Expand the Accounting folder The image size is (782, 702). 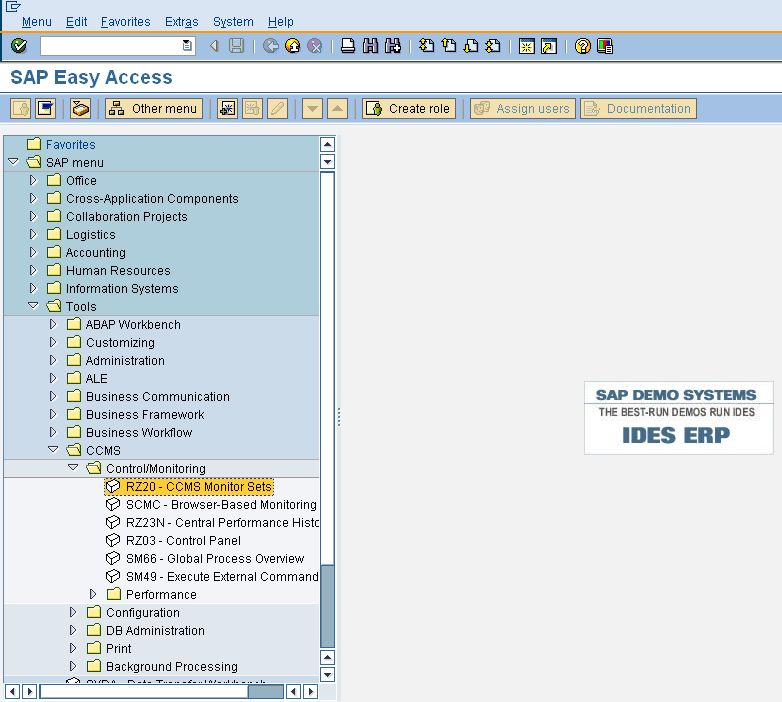33,252
